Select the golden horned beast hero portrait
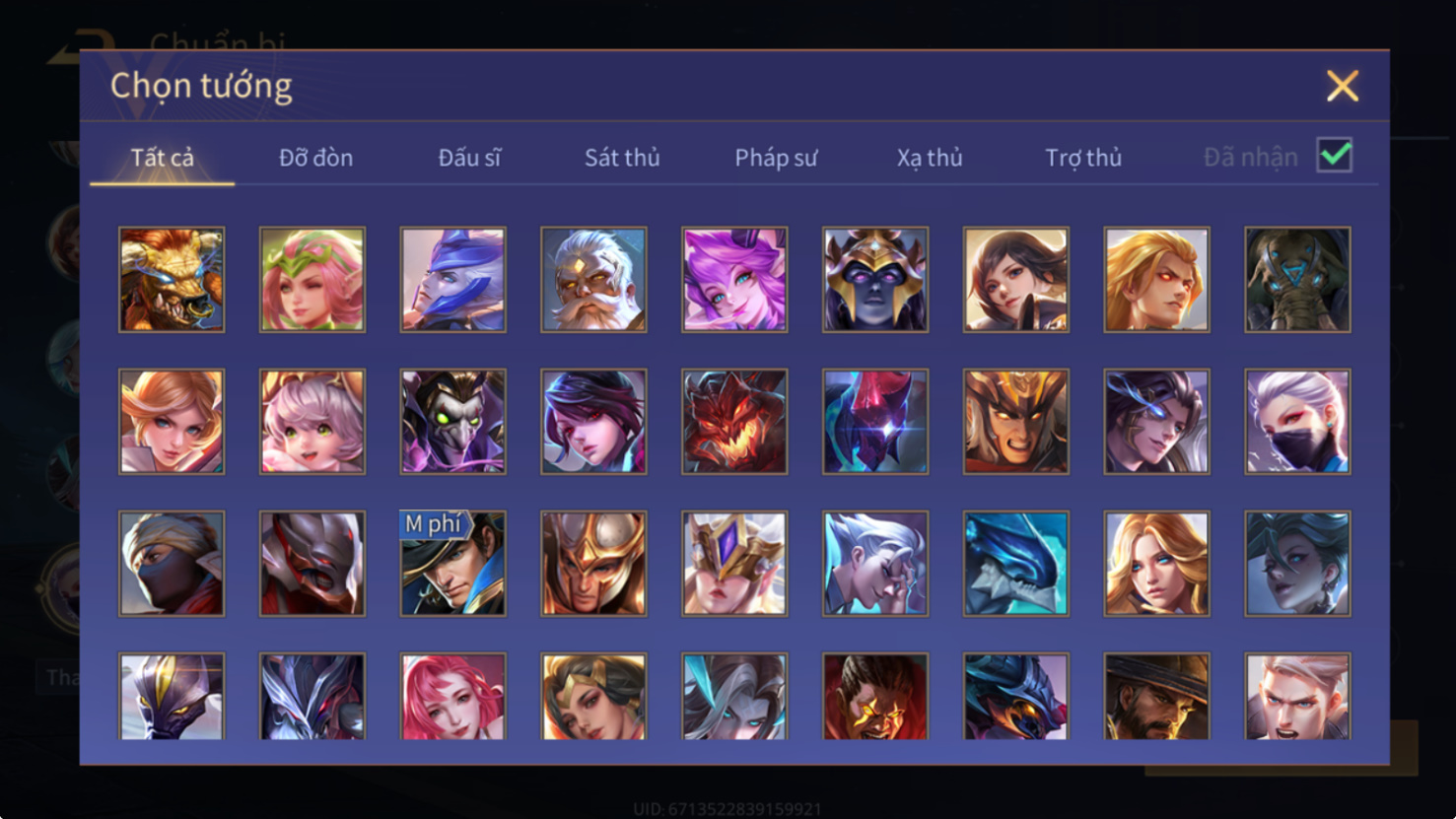This screenshot has height=819, width=1456. point(172,280)
